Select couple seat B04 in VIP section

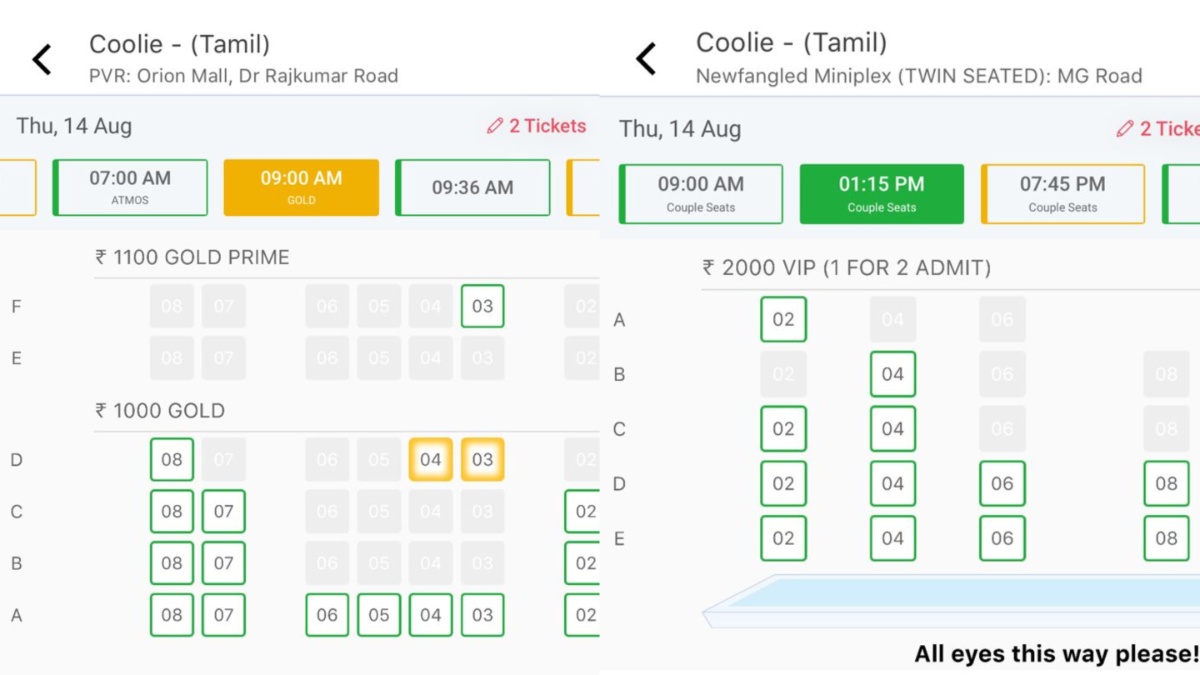coord(892,374)
